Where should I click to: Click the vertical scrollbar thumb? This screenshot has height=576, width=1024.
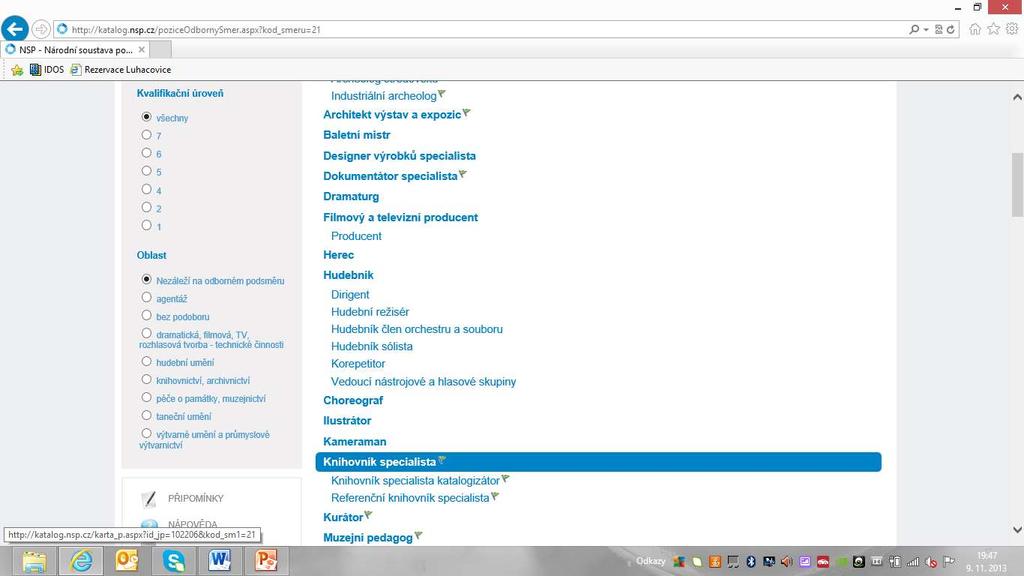coord(1017,184)
